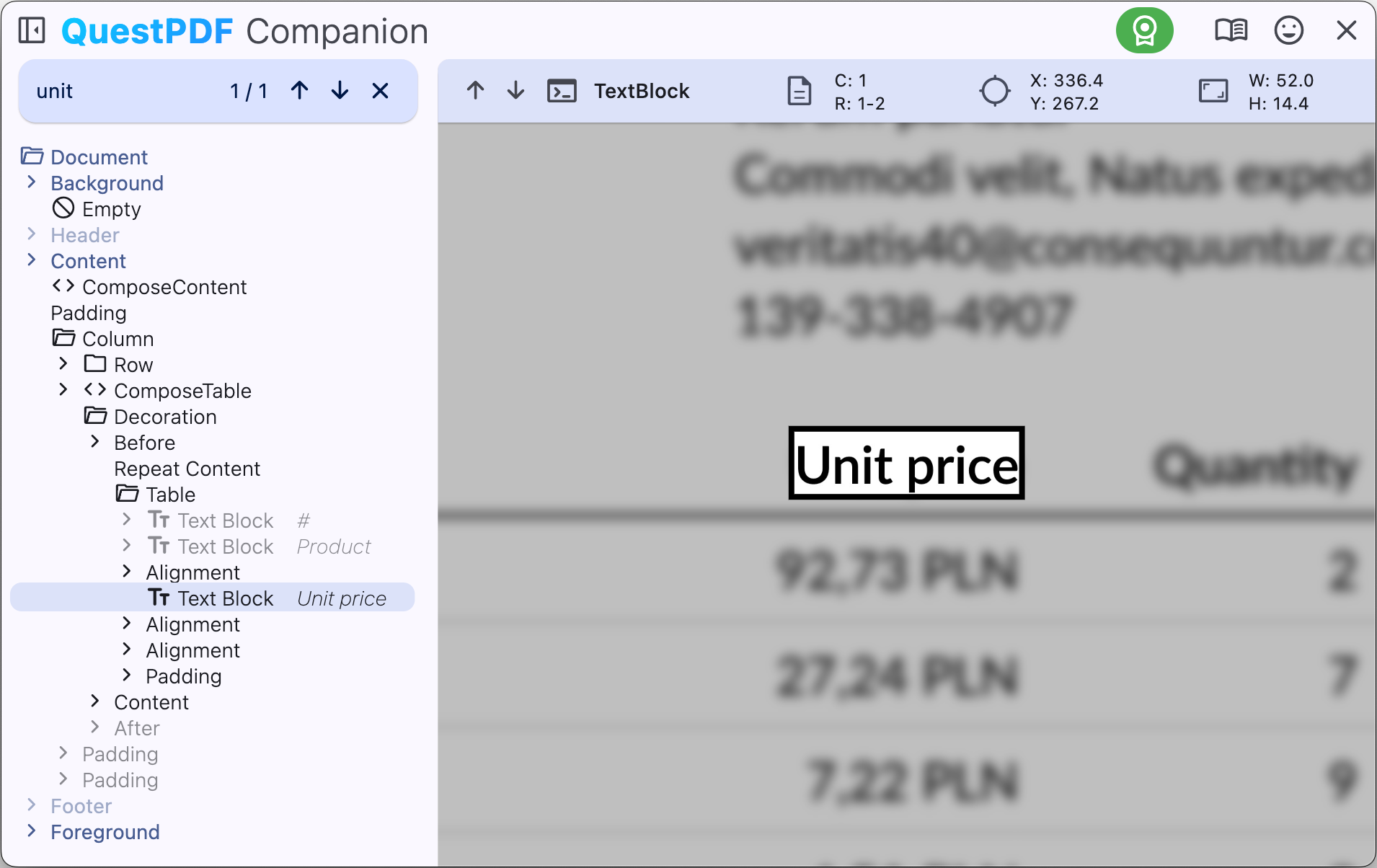Expand the top-level Content node
The height and width of the screenshot is (868, 1377).
tap(31, 260)
